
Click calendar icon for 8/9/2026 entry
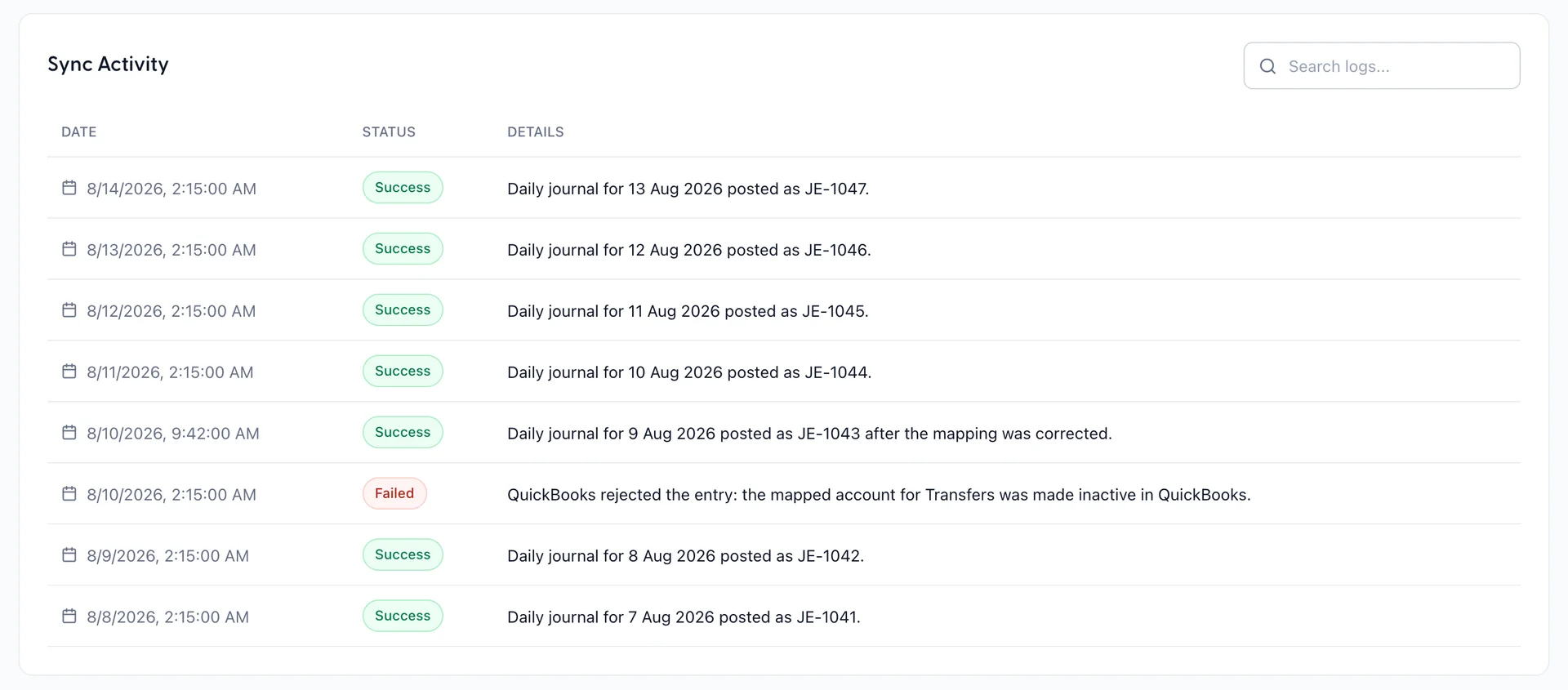tap(69, 555)
